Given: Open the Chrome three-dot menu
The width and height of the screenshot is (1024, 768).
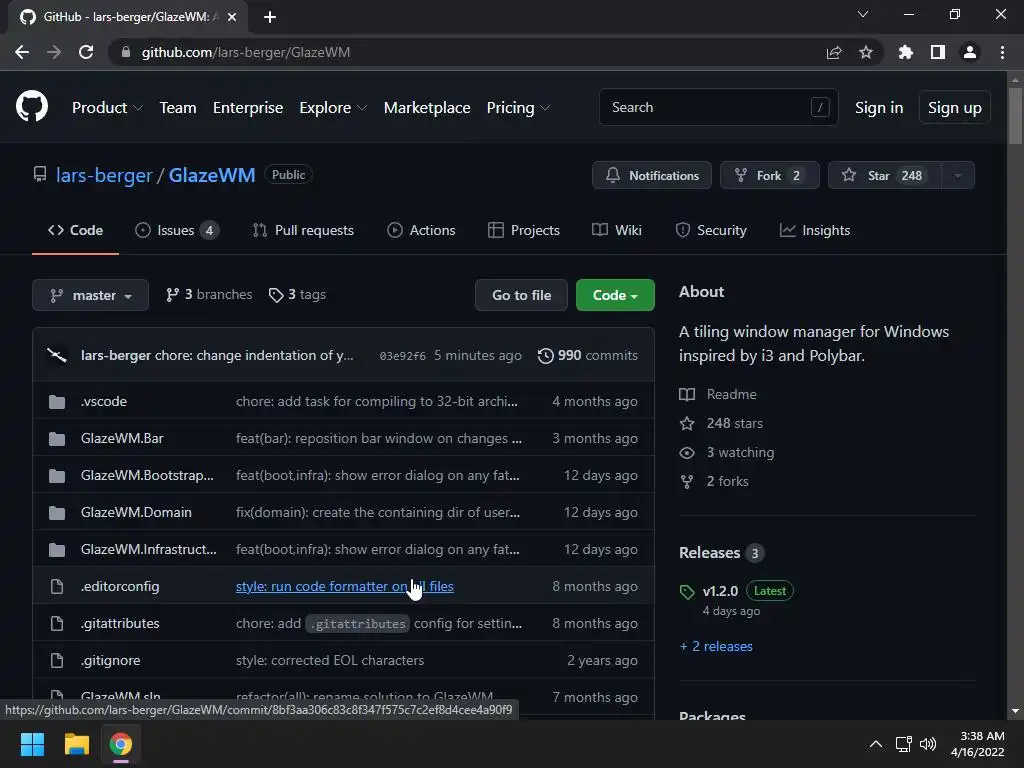Looking at the screenshot, I should 1002,52.
